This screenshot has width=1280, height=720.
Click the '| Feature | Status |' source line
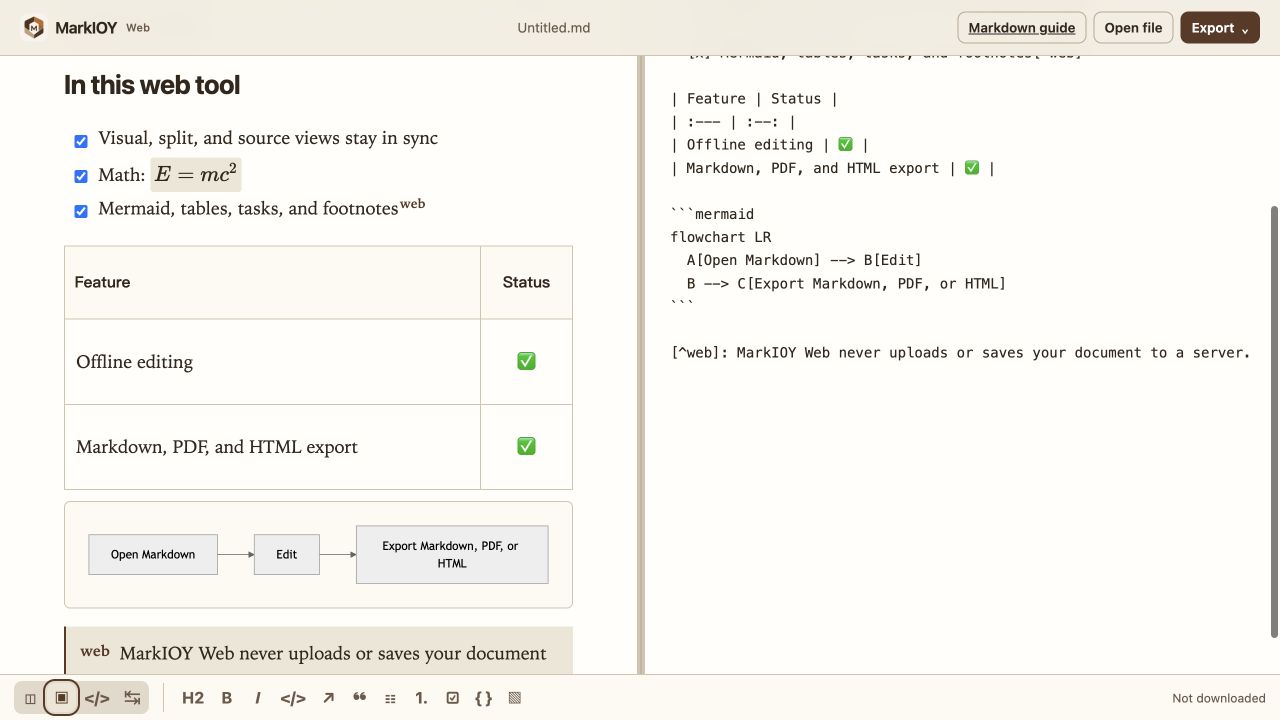coord(754,98)
